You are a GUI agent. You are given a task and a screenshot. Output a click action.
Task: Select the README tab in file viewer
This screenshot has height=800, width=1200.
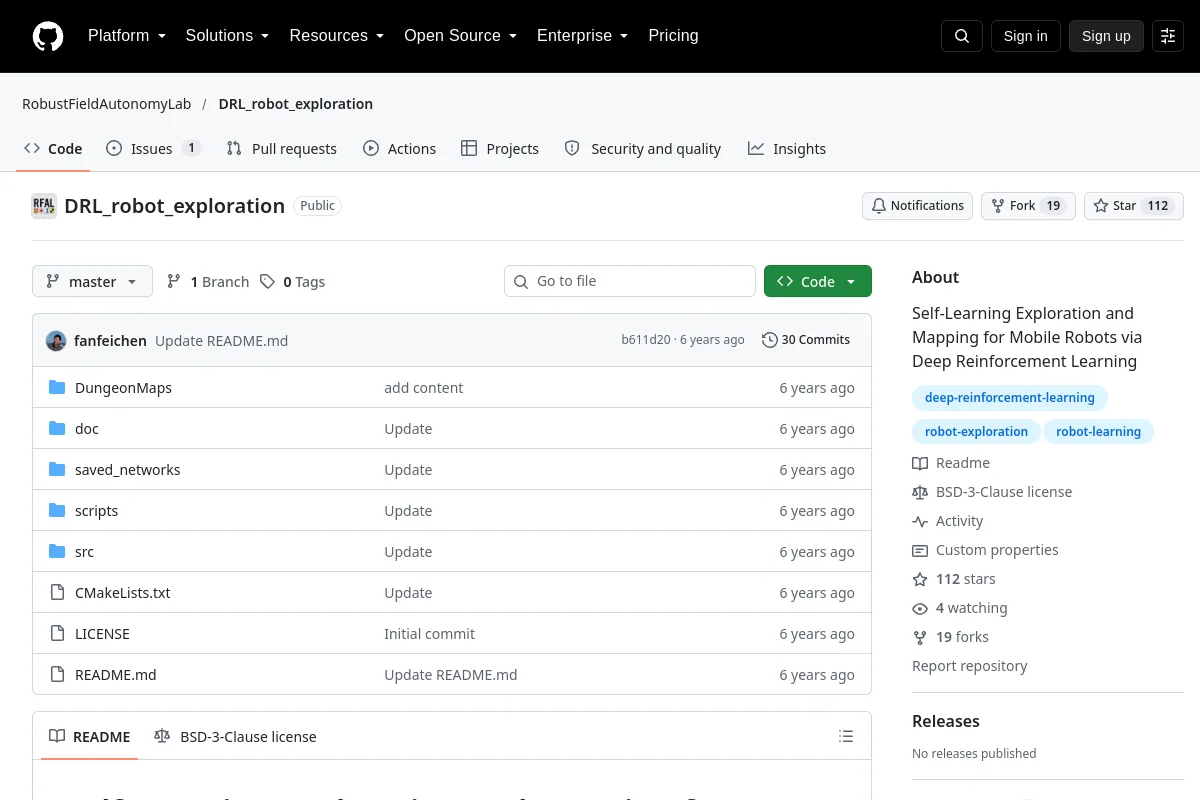pyautogui.click(x=90, y=737)
